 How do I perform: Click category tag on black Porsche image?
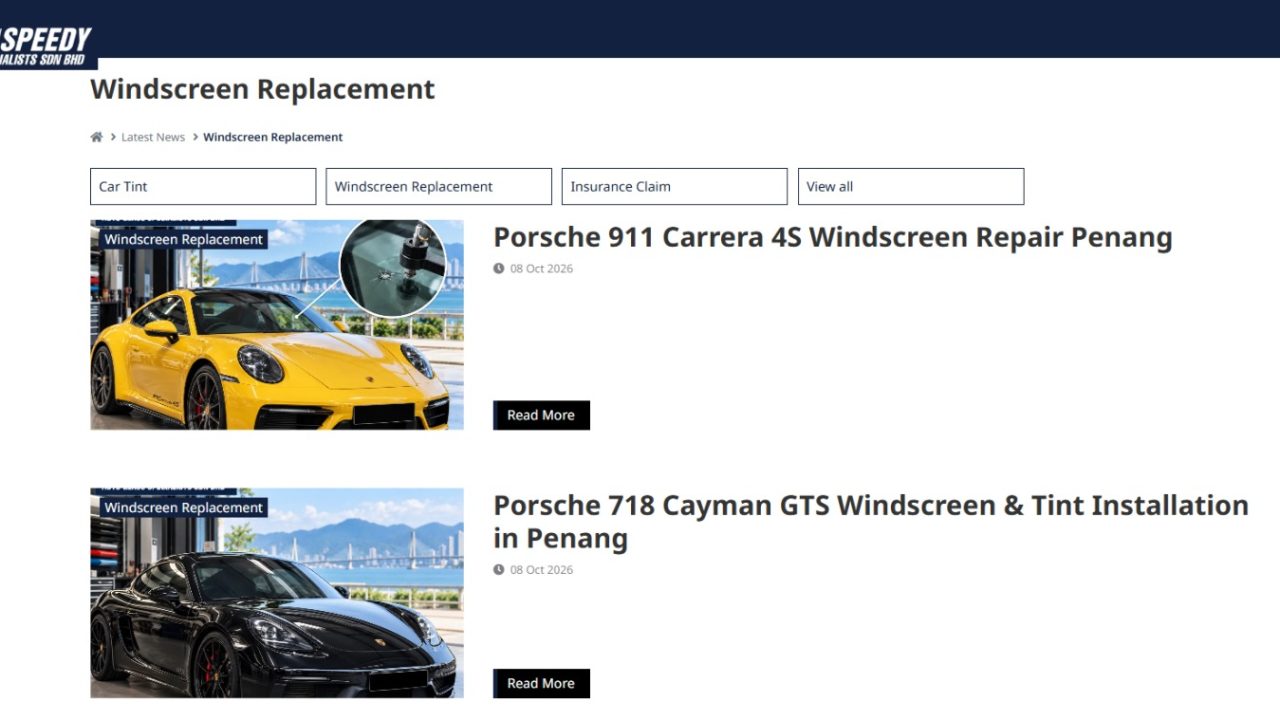184,508
